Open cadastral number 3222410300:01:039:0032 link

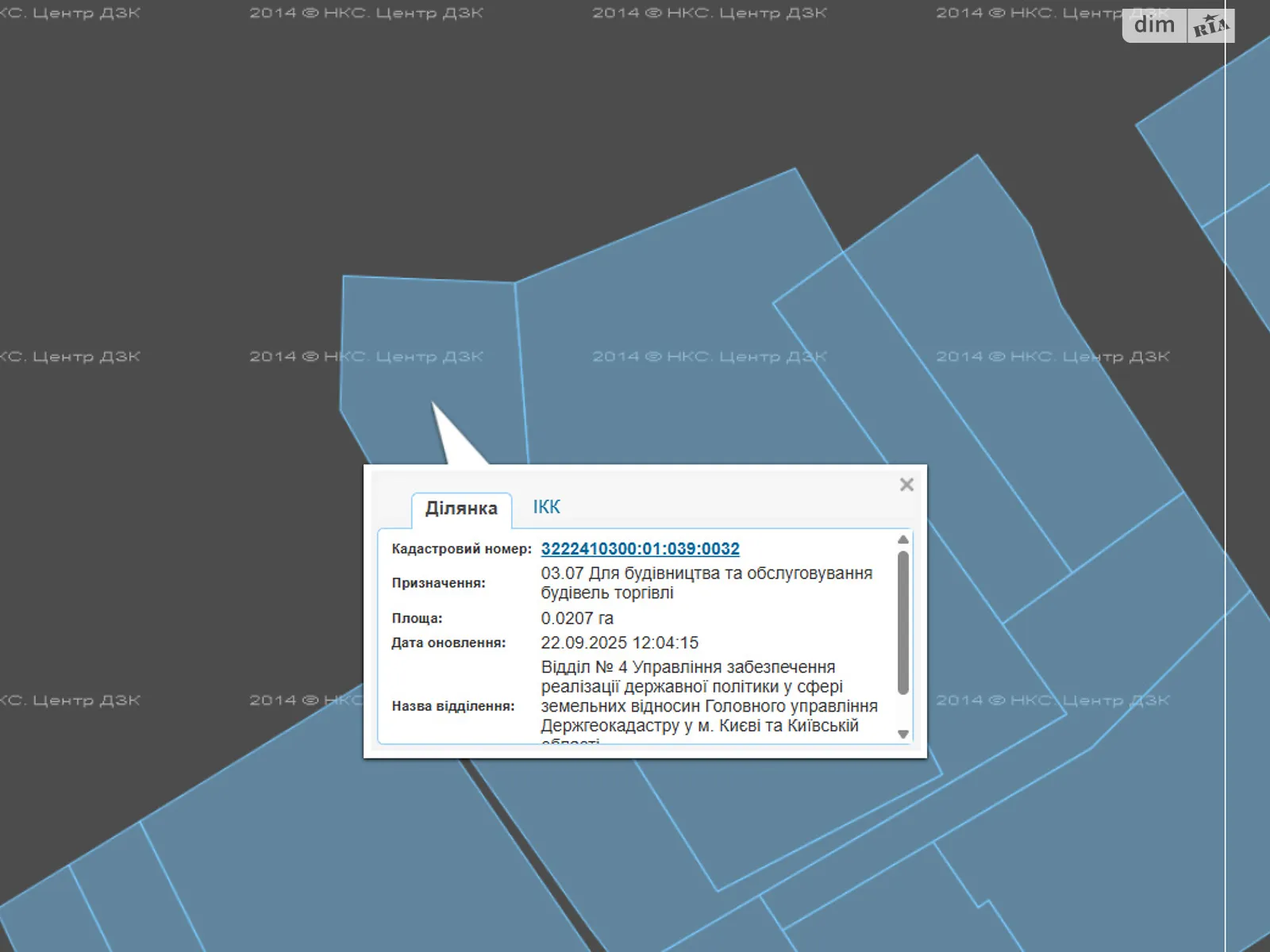coord(640,549)
